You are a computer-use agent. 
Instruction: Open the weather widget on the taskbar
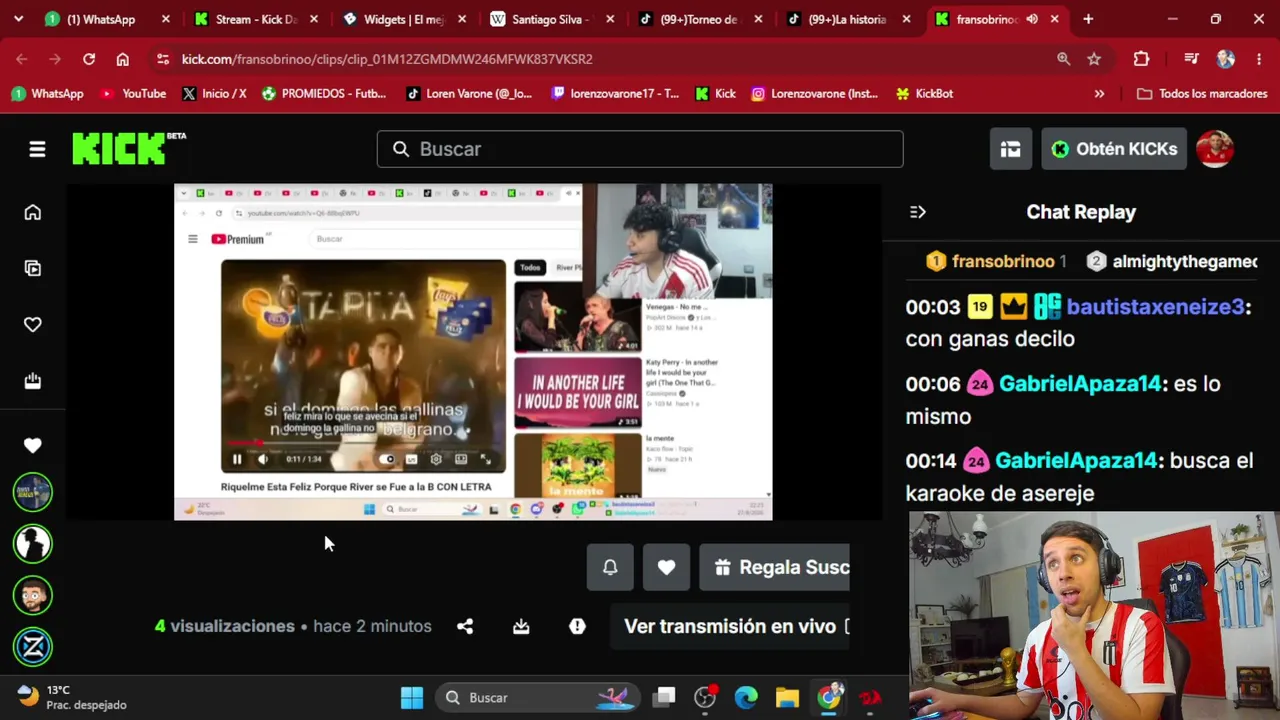tap(72, 697)
